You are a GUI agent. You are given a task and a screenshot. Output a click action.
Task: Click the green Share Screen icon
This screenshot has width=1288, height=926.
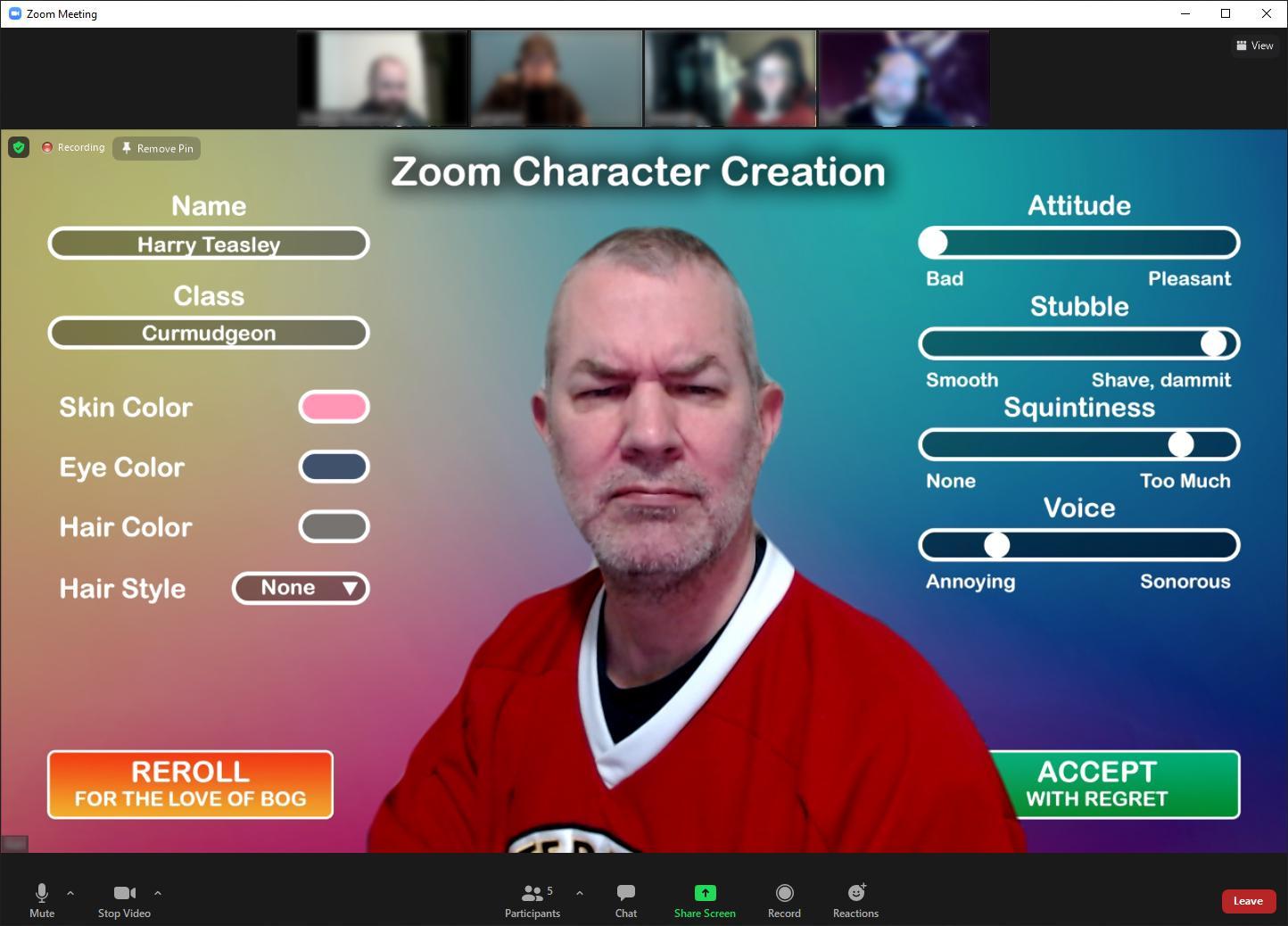point(705,893)
